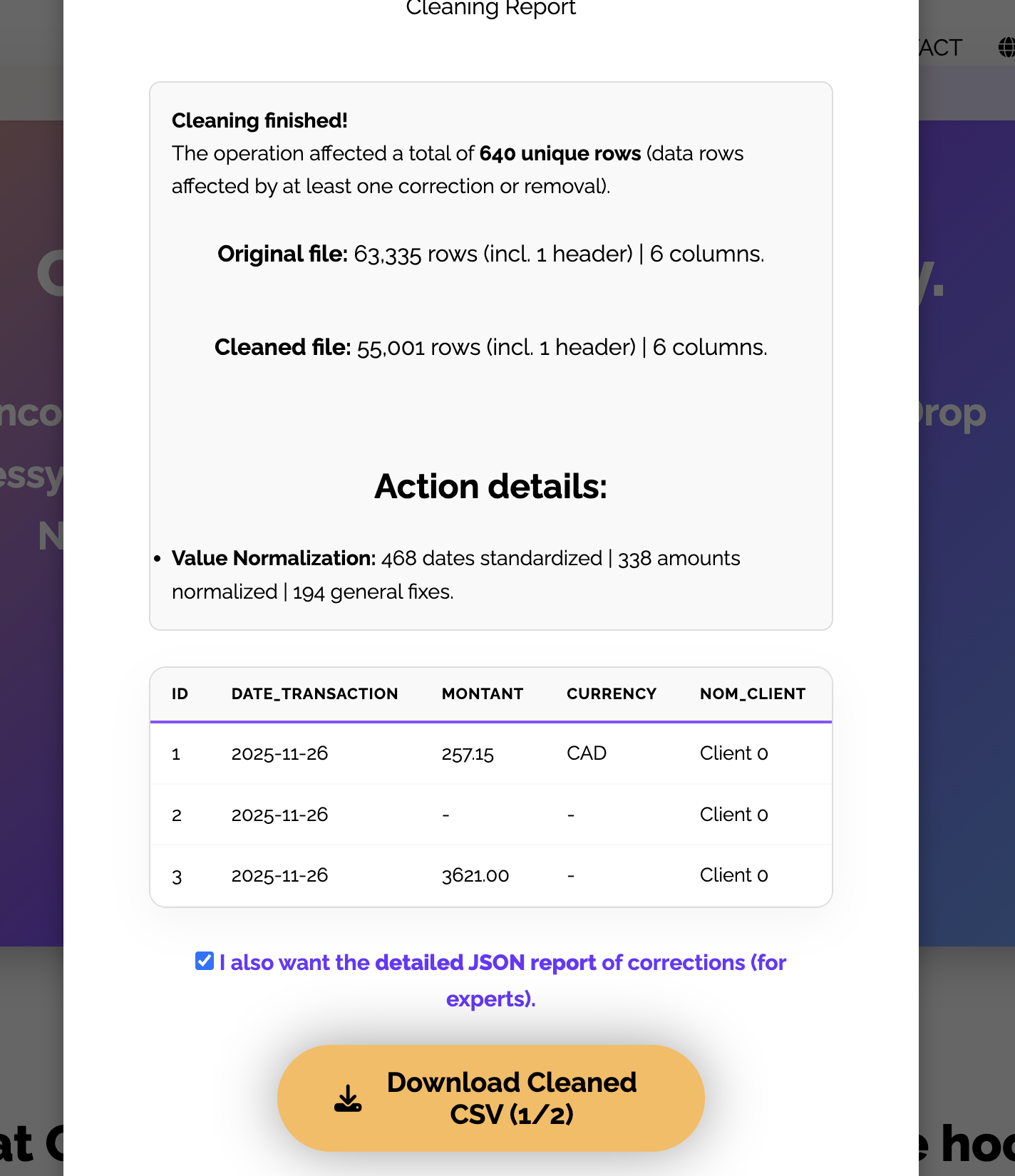Viewport: 1015px width, 1176px height.
Task: Click the Value Normalization bullet text
Action: pos(456,574)
